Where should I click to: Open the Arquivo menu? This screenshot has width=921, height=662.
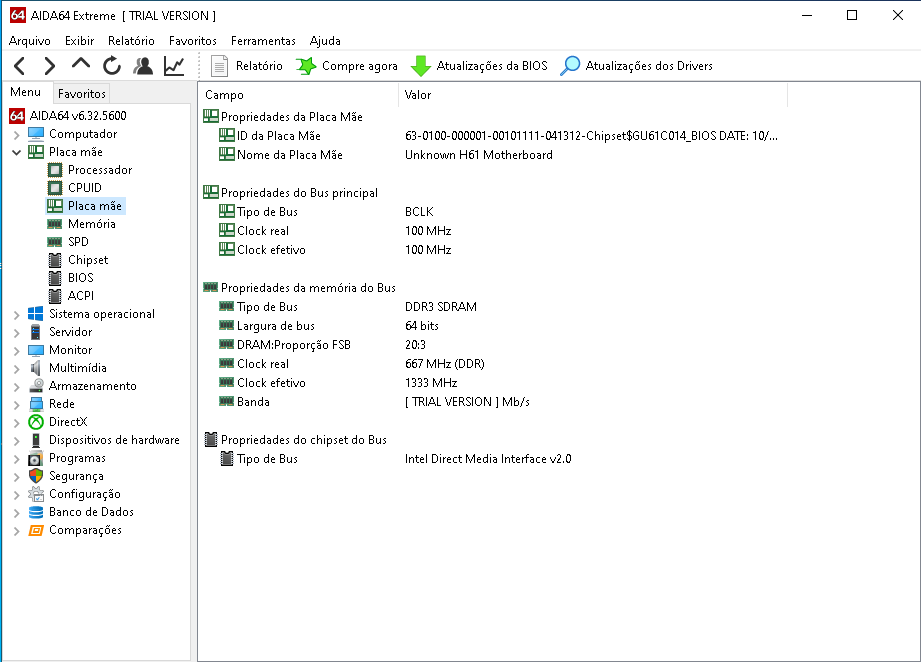coord(30,41)
